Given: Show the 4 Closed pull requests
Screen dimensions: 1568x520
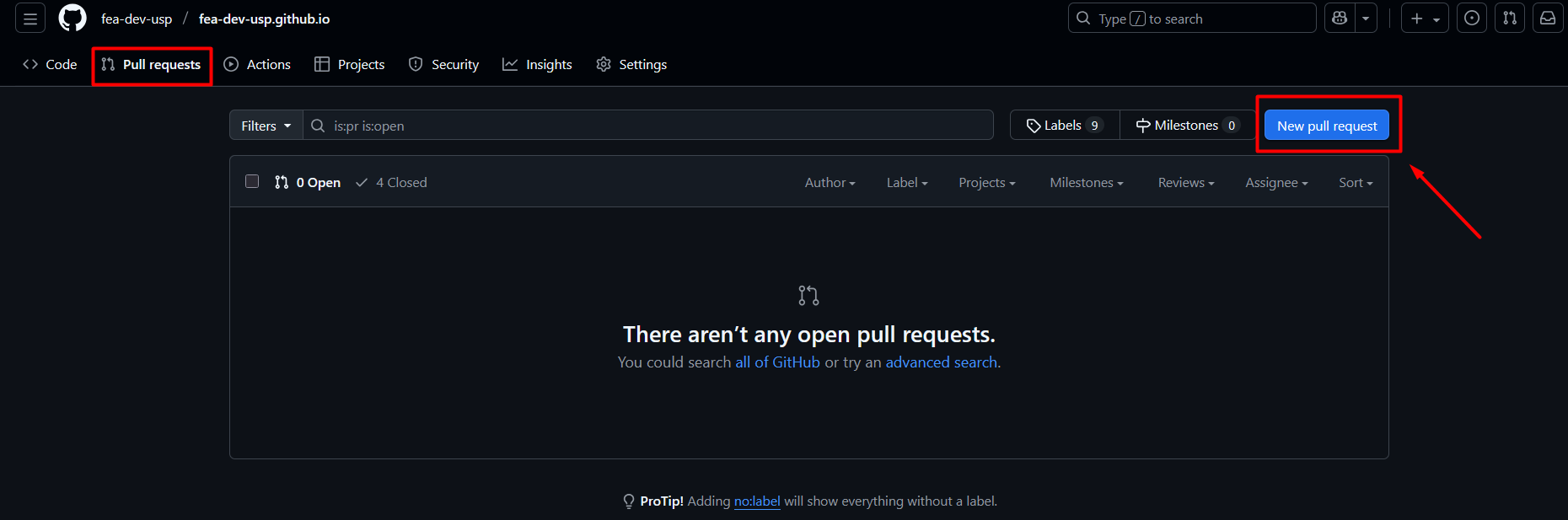Looking at the screenshot, I should pos(392,183).
